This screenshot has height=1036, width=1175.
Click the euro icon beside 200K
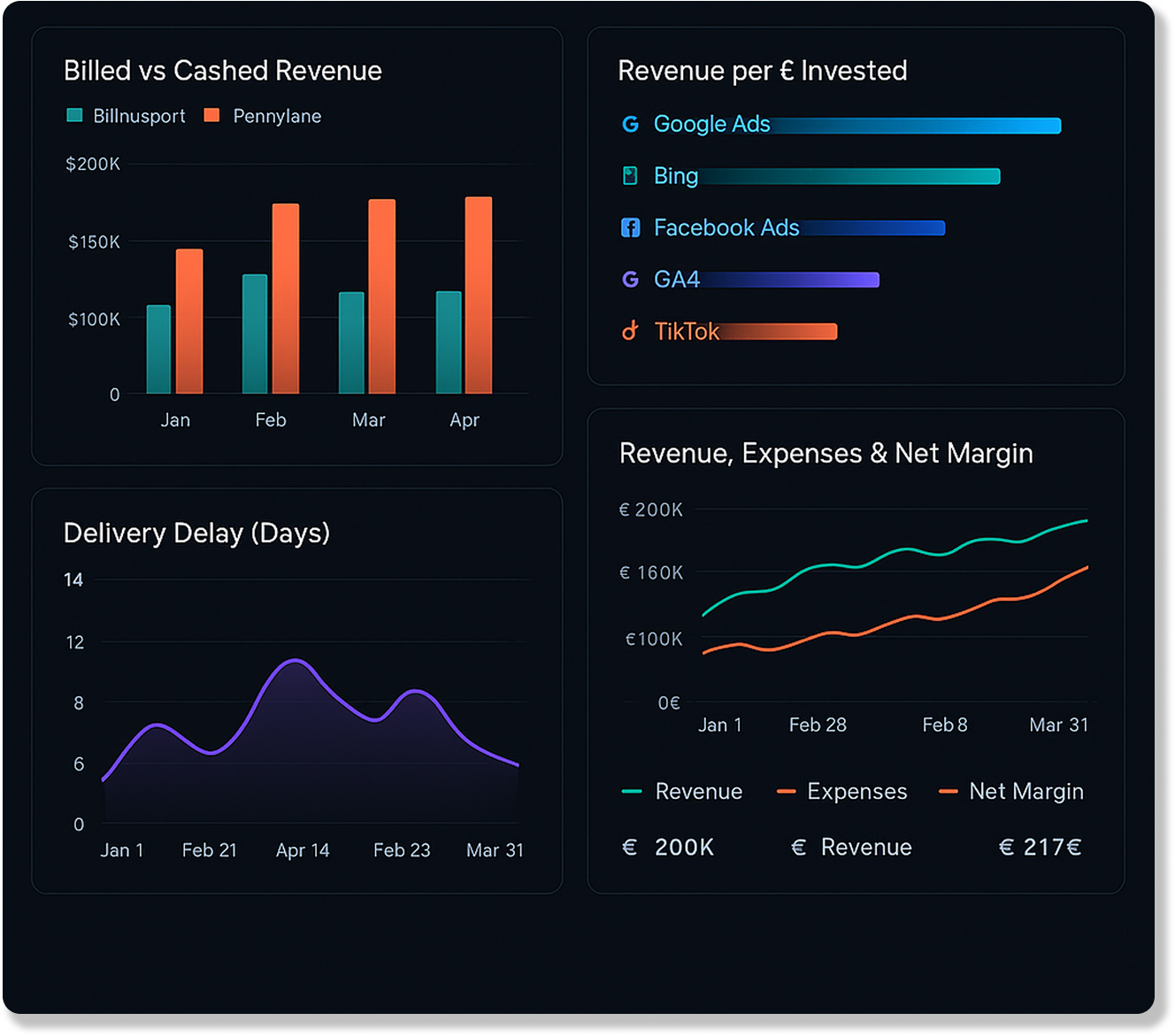(x=630, y=848)
